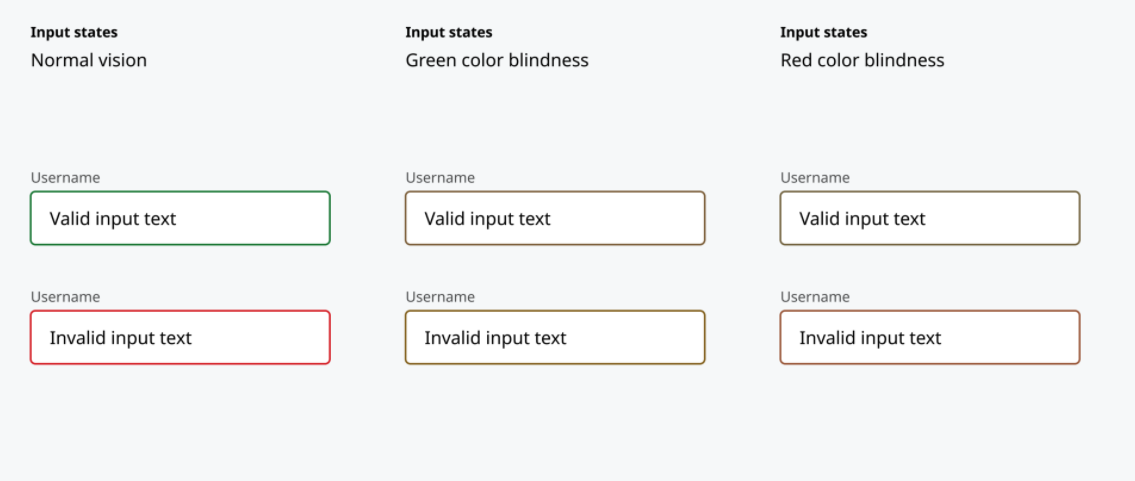
Task: Focus the red-bordered invalid Username input
Action: pos(180,337)
